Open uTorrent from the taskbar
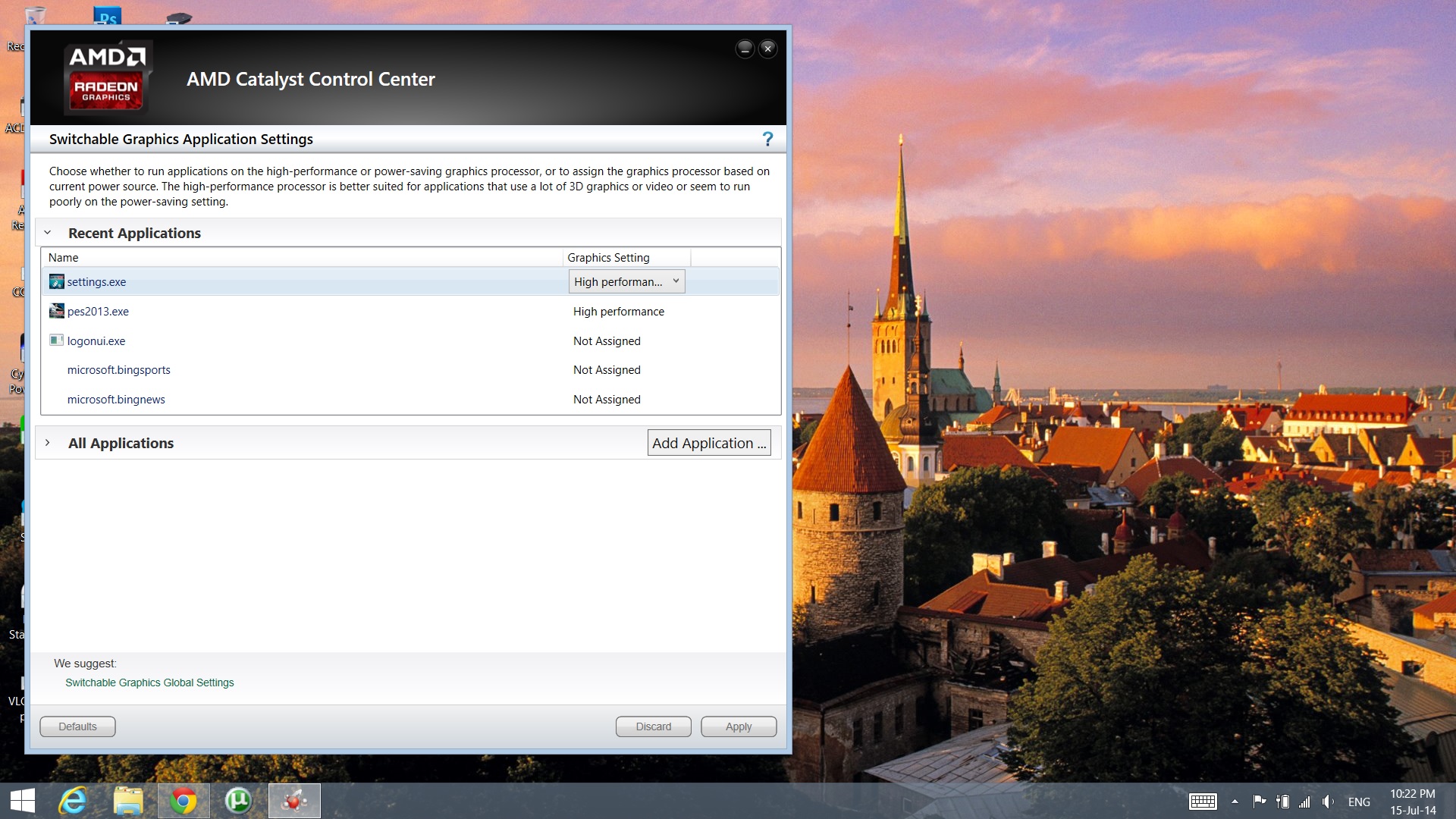1456x819 pixels. 238,801
